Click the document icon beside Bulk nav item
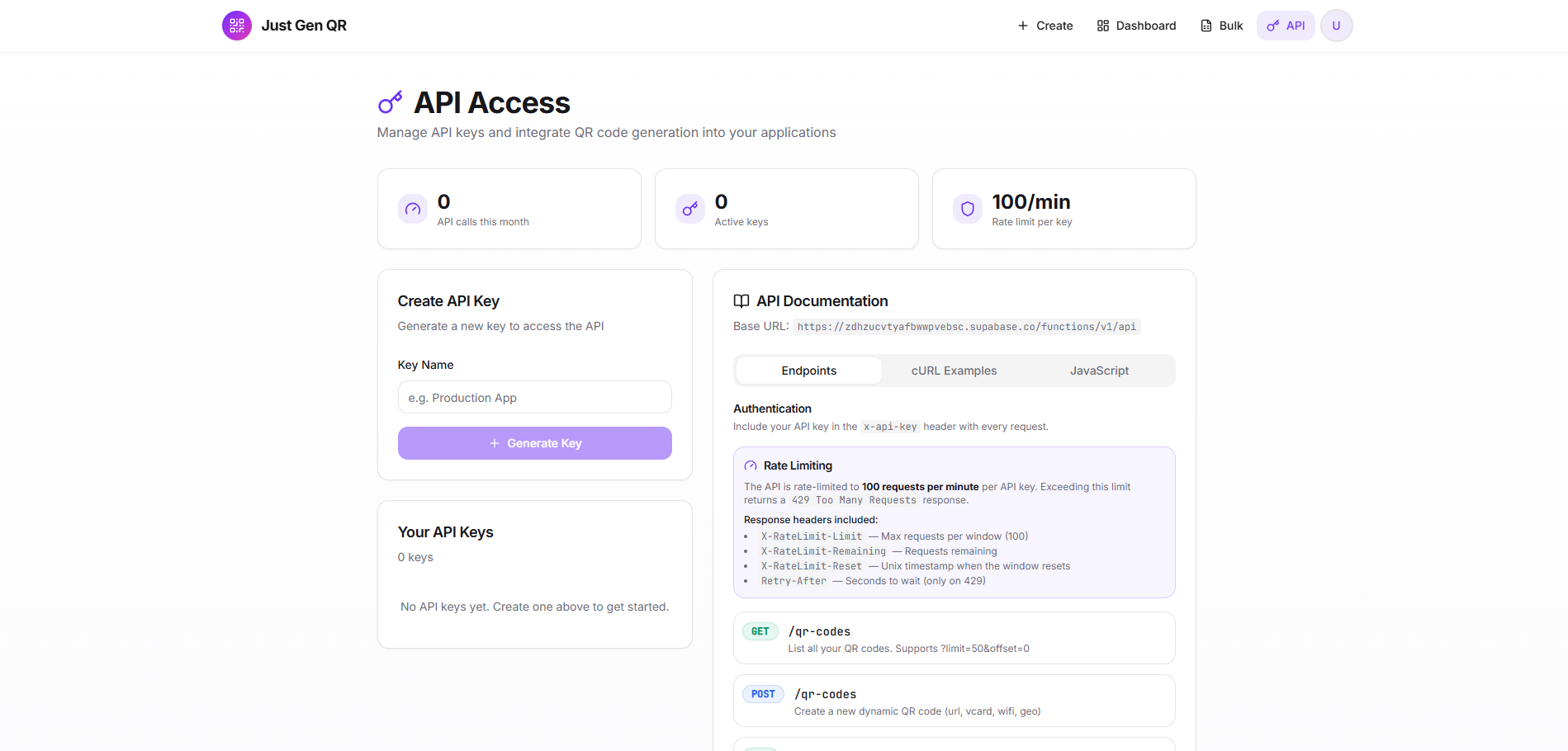 click(1206, 26)
